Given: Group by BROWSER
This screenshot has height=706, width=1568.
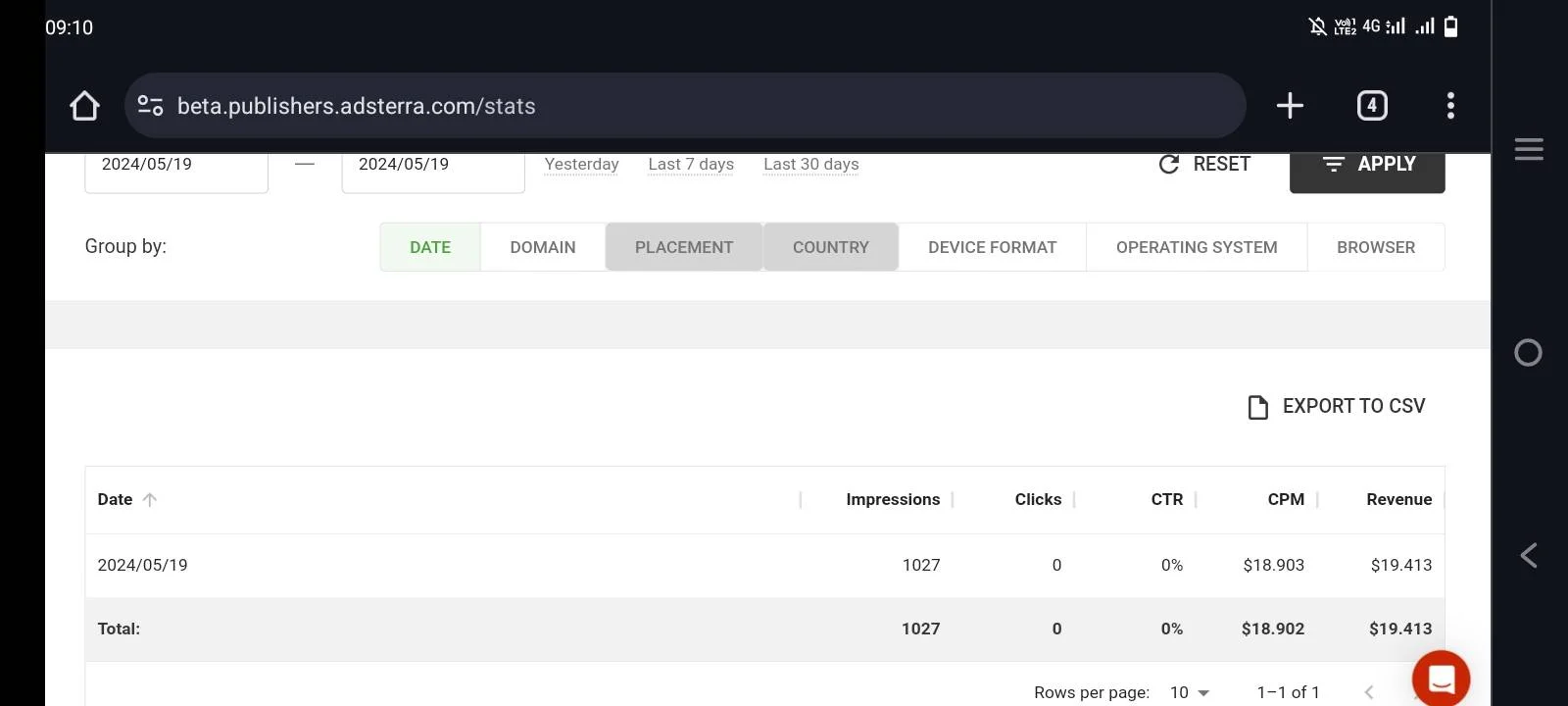Looking at the screenshot, I should (1376, 247).
